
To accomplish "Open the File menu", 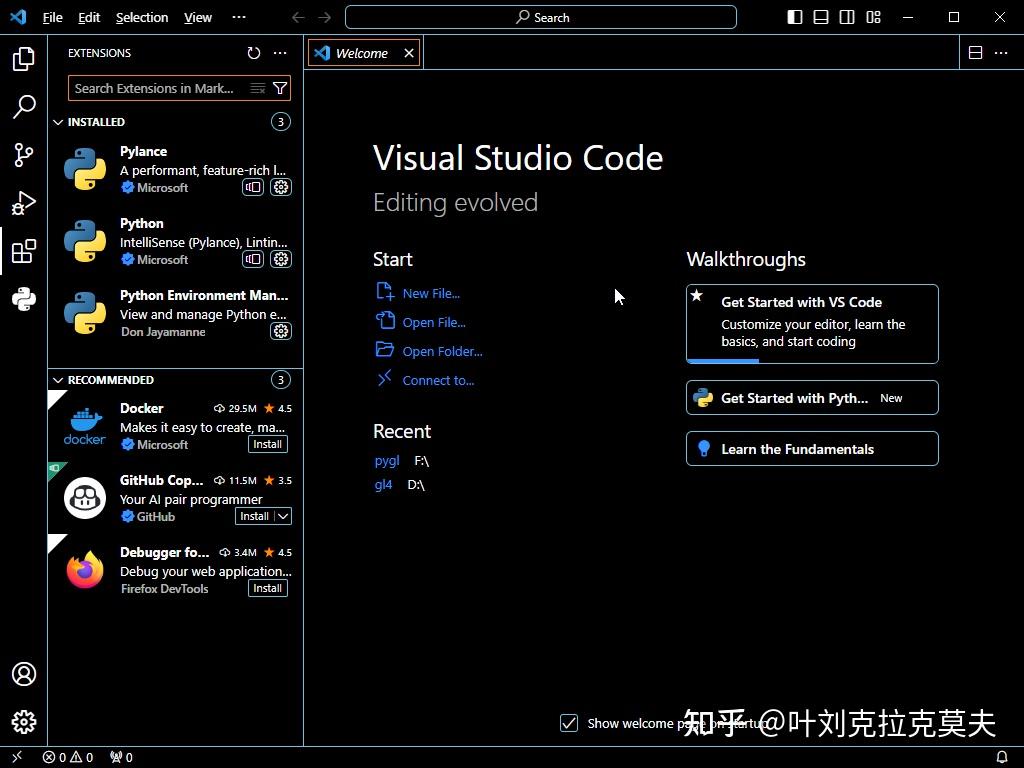I will click(x=52, y=18).
